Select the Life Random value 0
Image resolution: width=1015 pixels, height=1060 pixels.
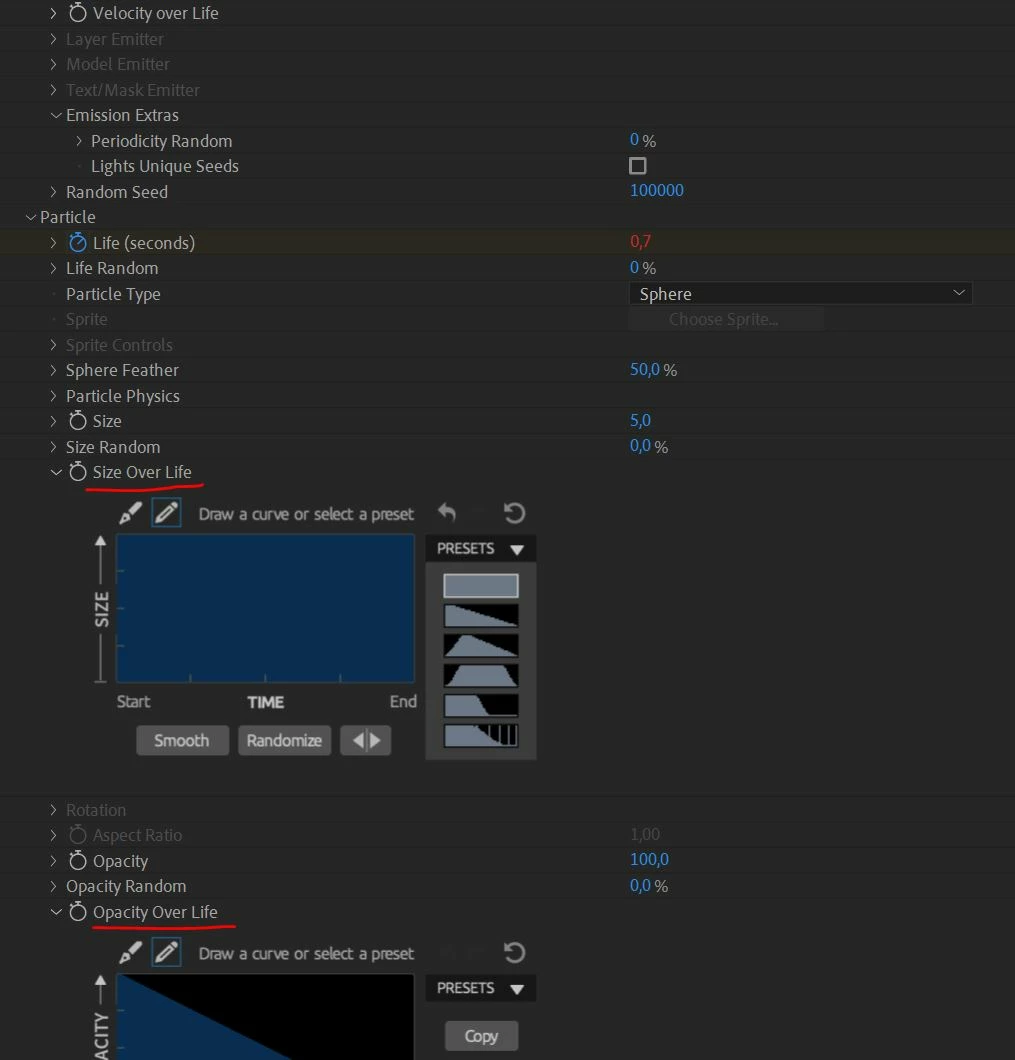(634, 267)
